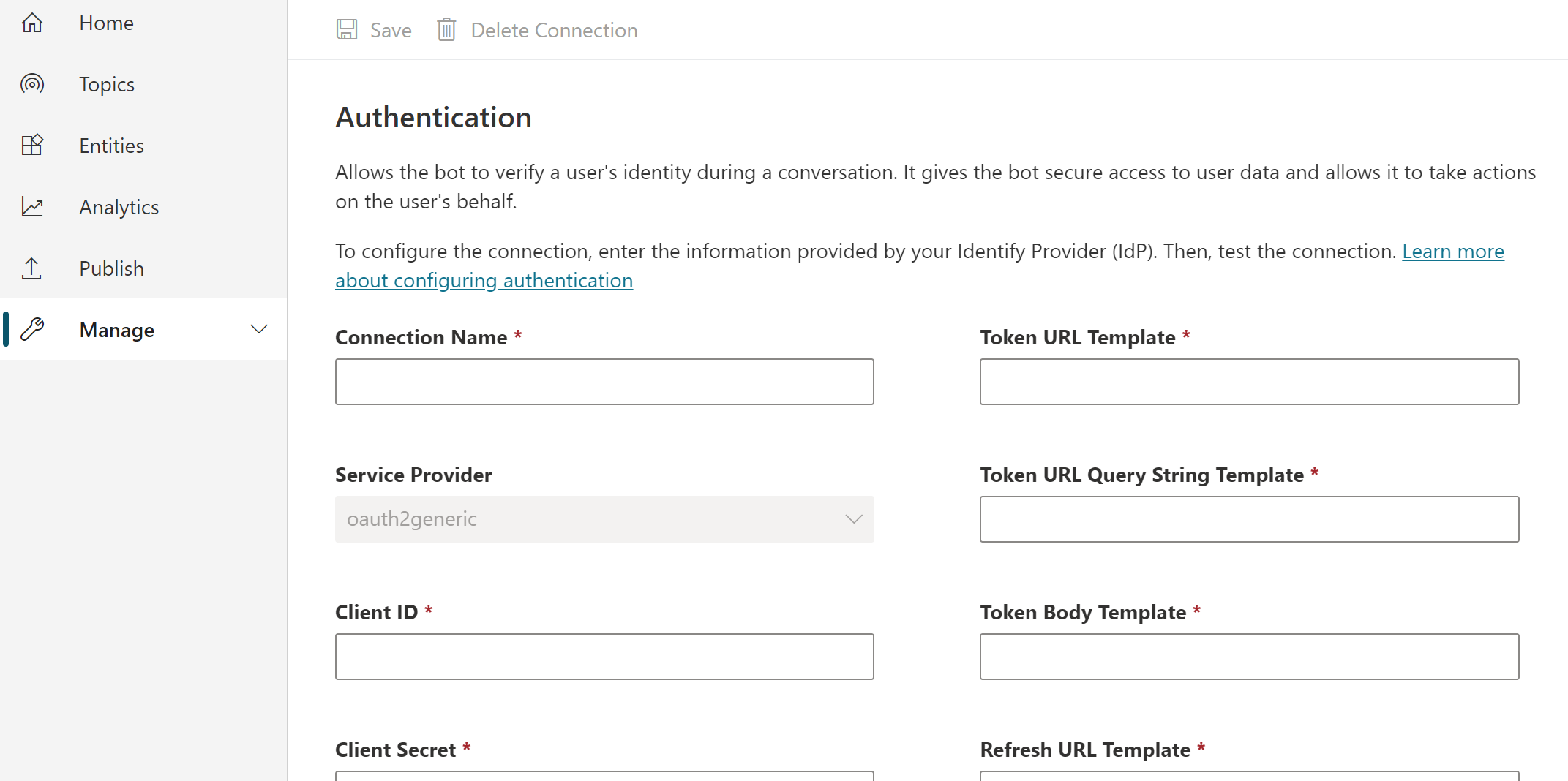Click the Home house icon
Viewport: 1568px width, 781px height.
click(32, 23)
